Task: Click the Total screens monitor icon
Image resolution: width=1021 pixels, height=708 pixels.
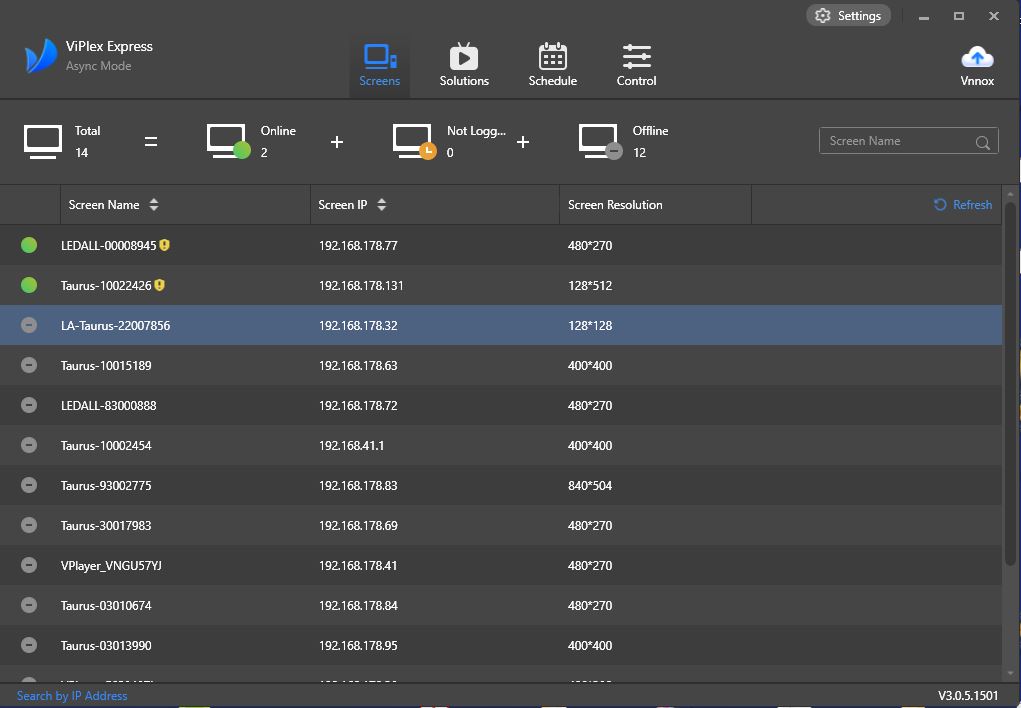Action: [x=43, y=141]
